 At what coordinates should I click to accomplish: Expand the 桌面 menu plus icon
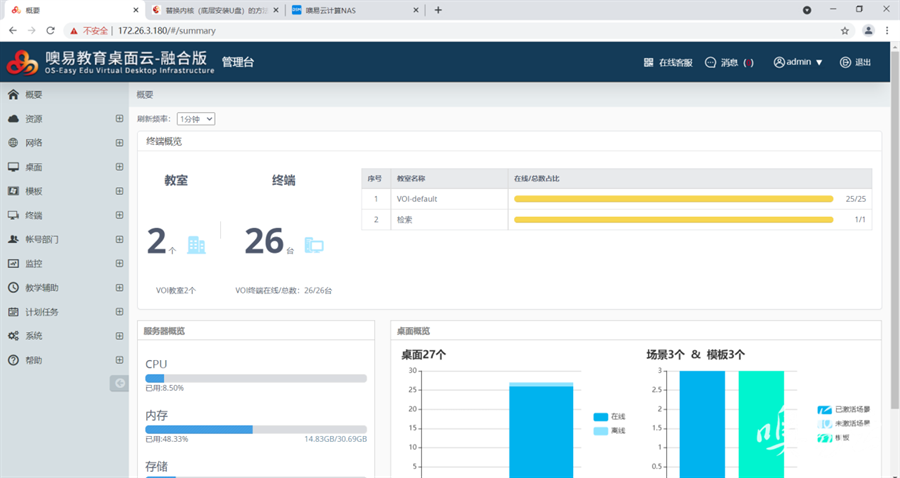(x=119, y=167)
